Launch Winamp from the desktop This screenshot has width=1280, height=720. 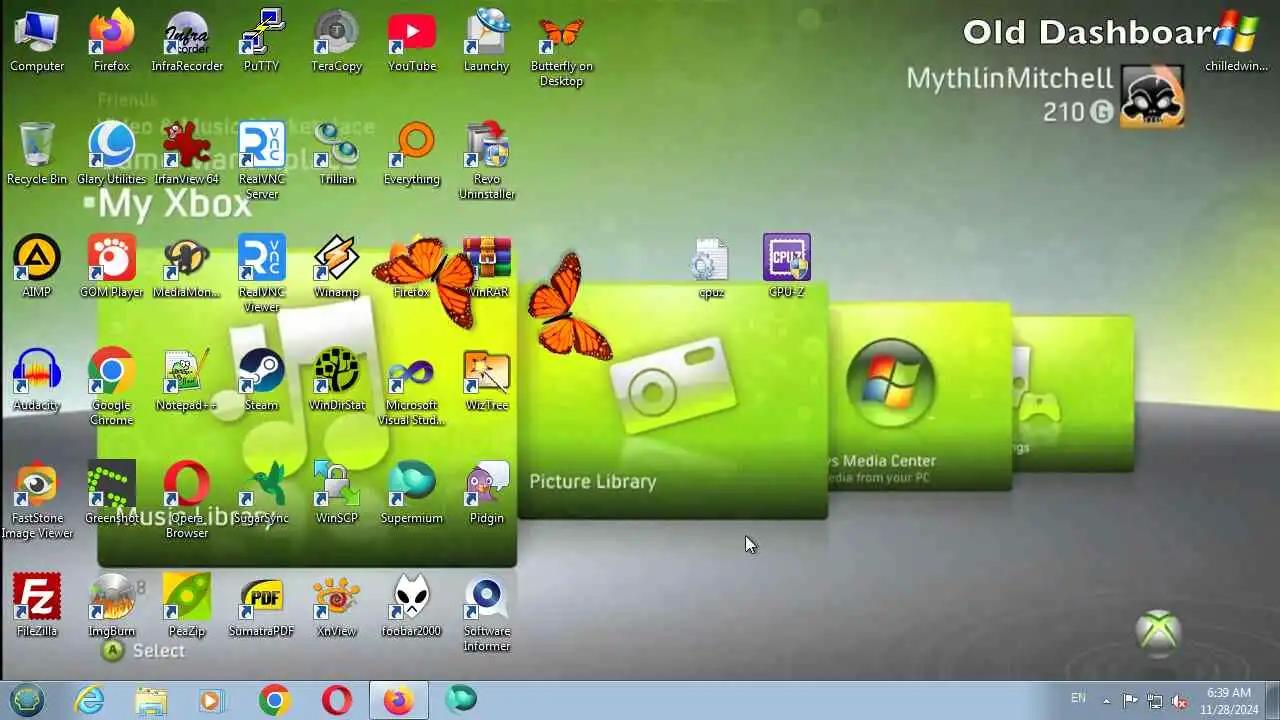336,267
